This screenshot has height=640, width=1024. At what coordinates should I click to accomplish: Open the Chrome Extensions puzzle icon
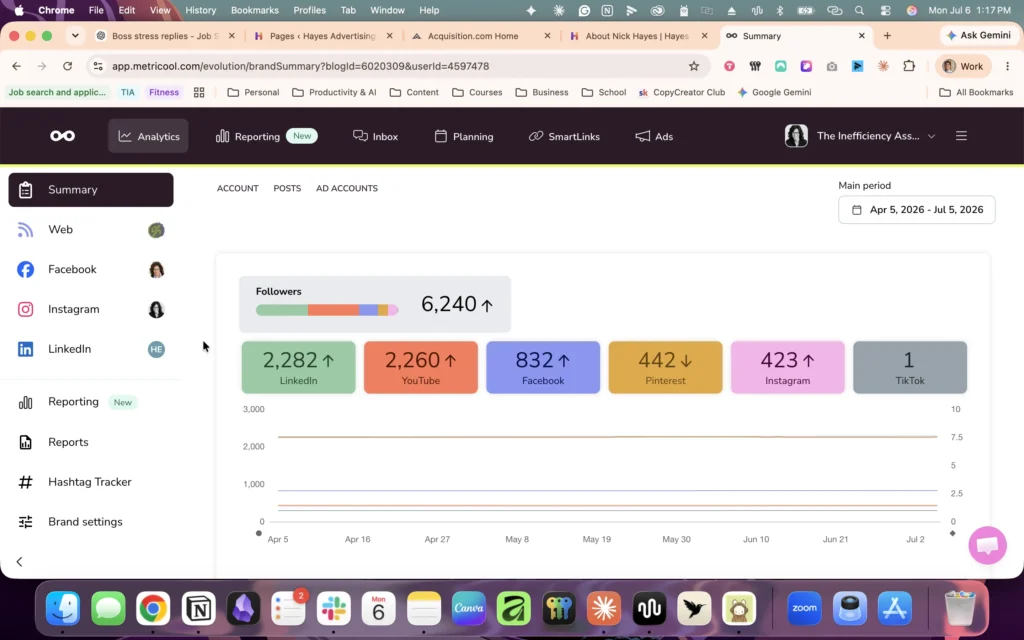909,66
